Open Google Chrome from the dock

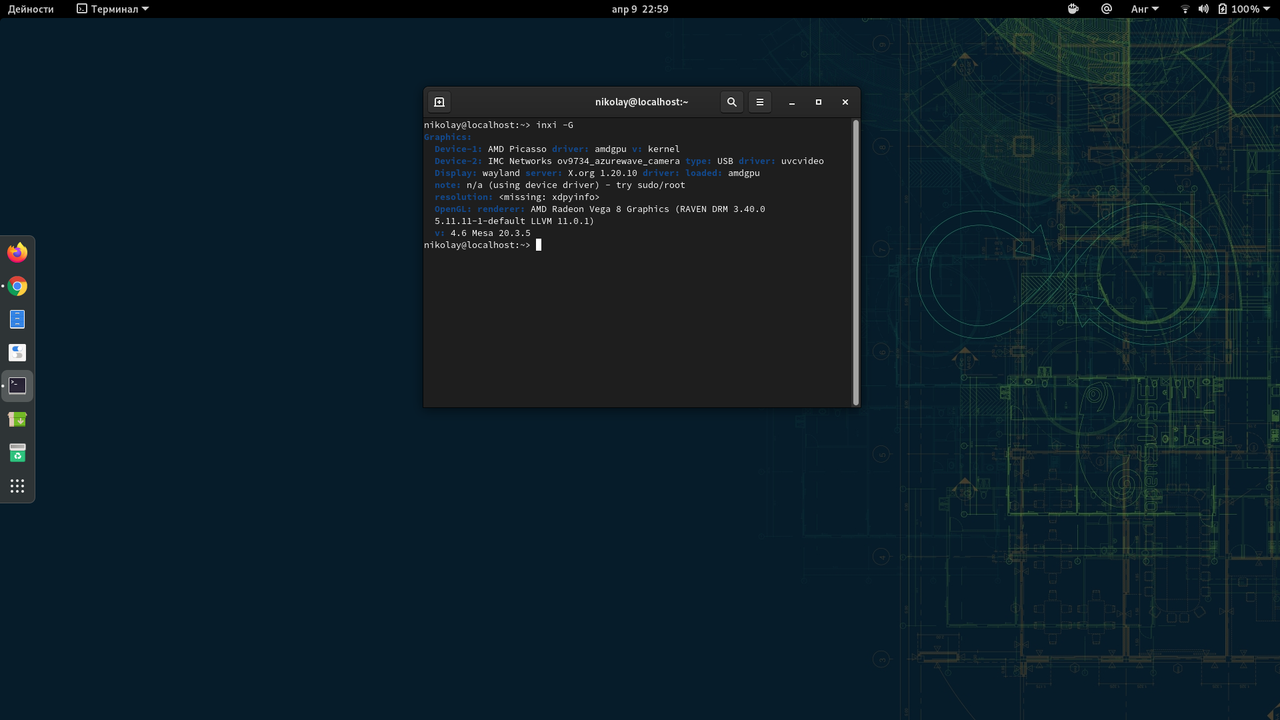coord(17,286)
